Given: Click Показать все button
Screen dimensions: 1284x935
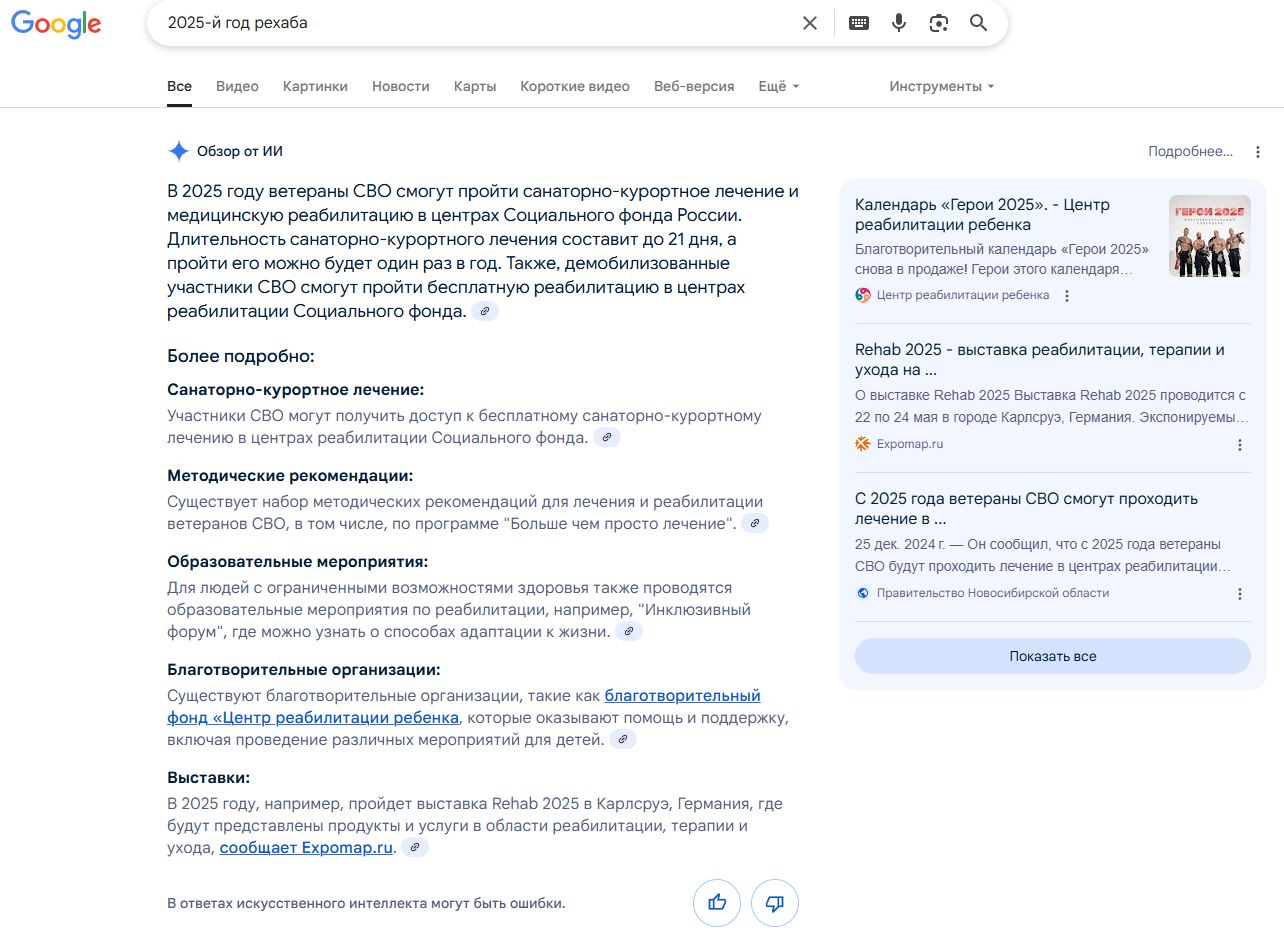Looking at the screenshot, I should click(x=1053, y=656).
